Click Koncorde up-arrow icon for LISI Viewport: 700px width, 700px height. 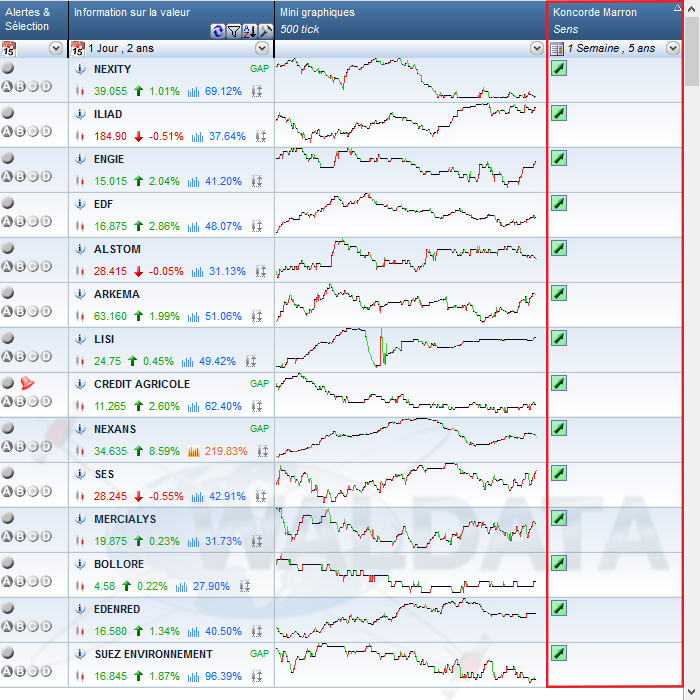click(559, 338)
